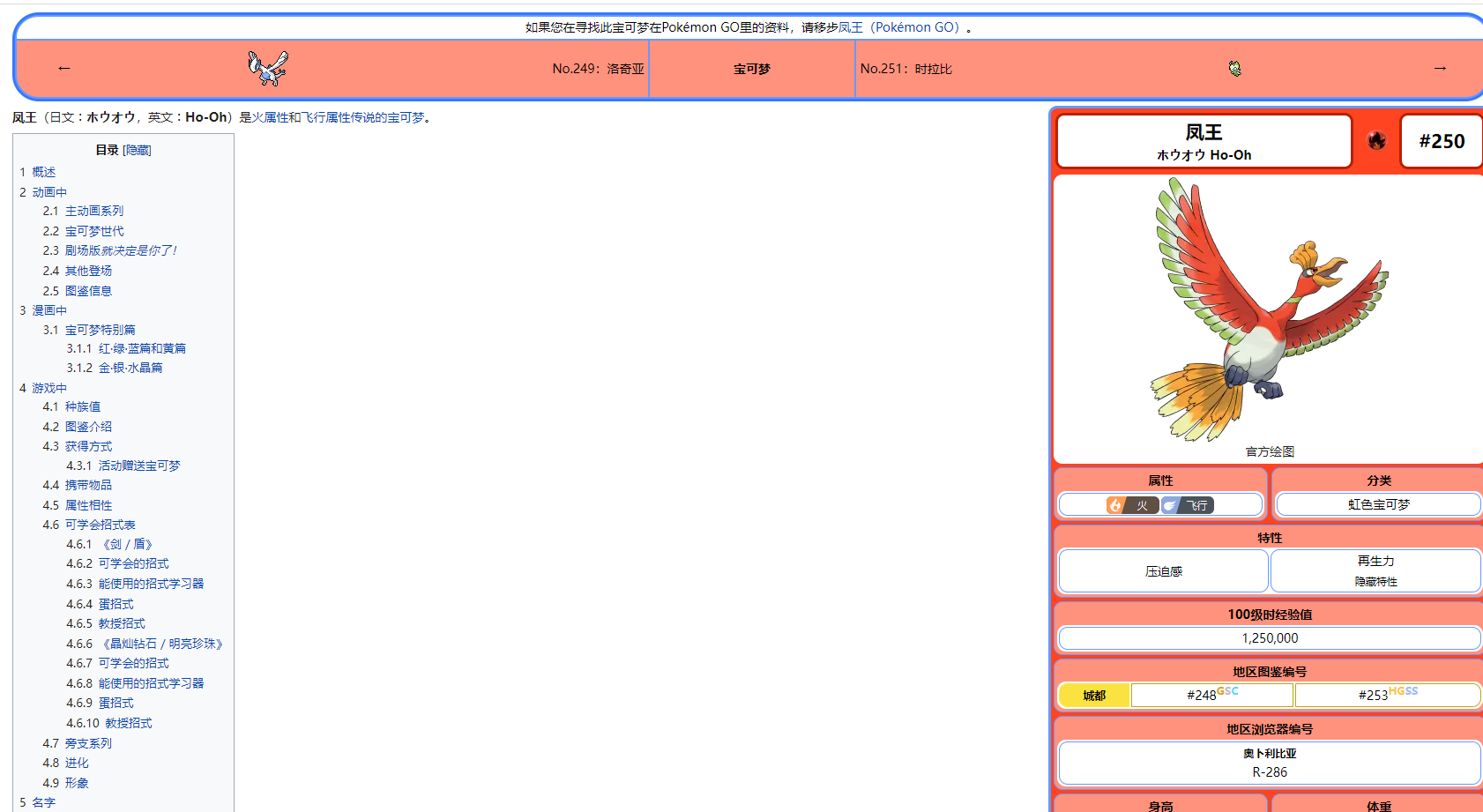Jump to section 2.3 剧场版就决定是你了

[109, 250]
